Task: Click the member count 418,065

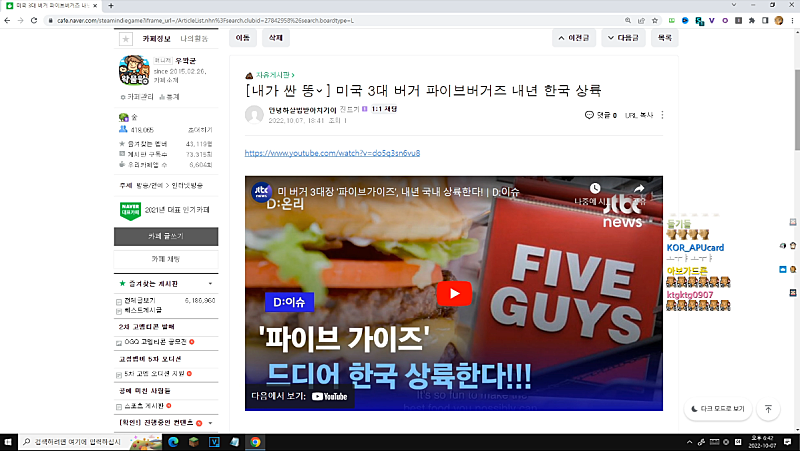Action: 142,130
